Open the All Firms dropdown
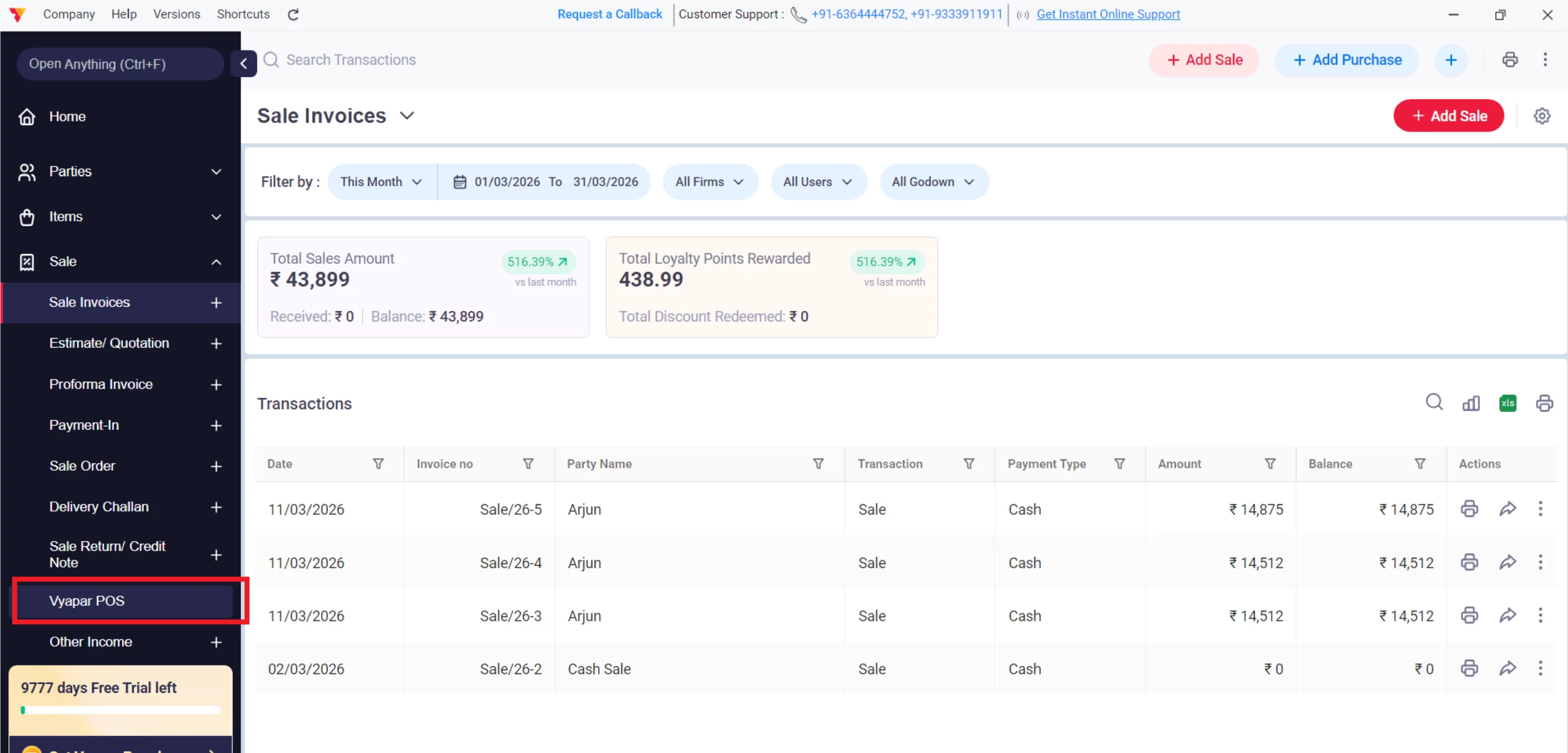1568x753 pixels. [x=710, y=182]
